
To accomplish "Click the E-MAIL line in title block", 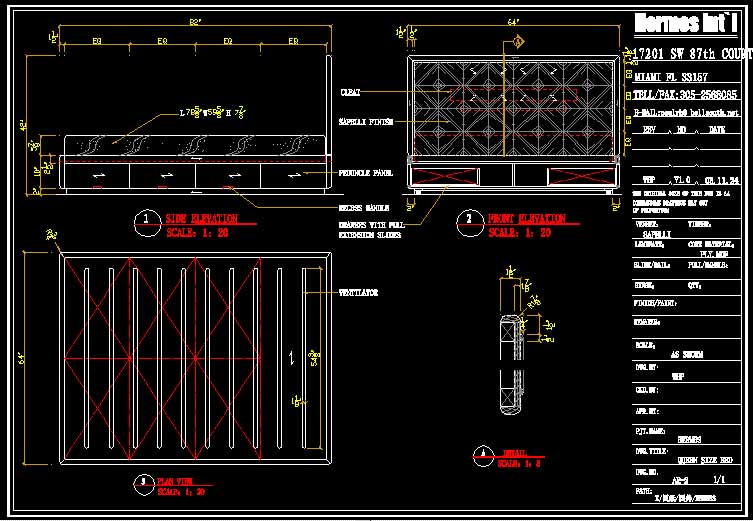I will (687, 113).
